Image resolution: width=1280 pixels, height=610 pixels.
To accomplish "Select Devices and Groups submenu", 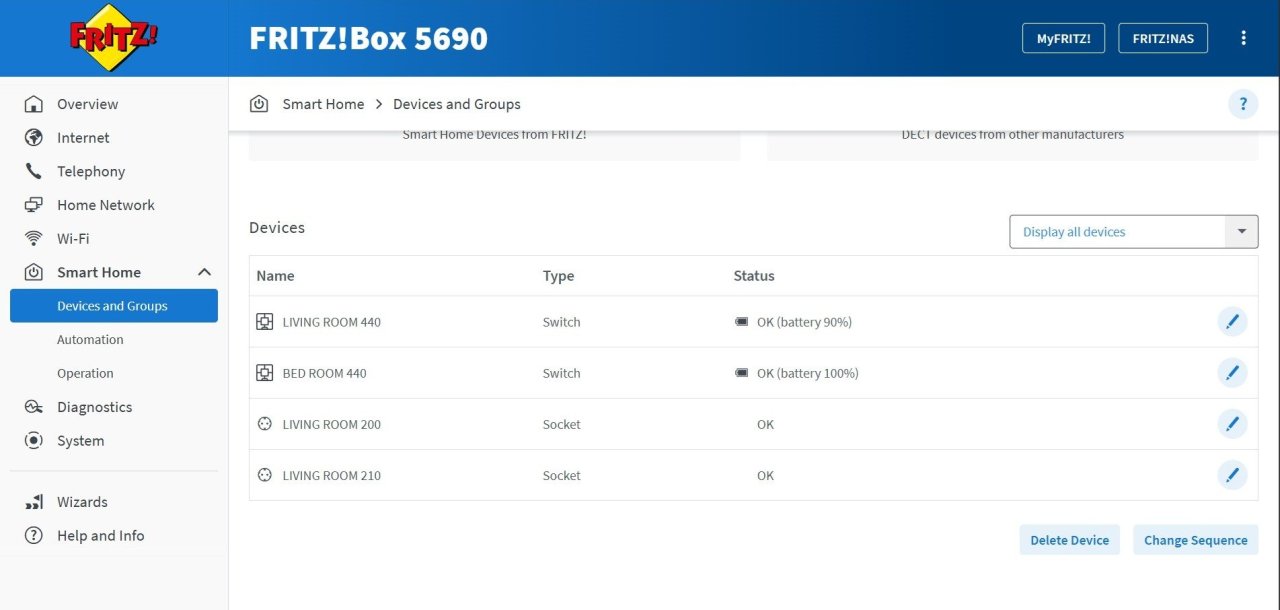I will [x=114, y=306].
